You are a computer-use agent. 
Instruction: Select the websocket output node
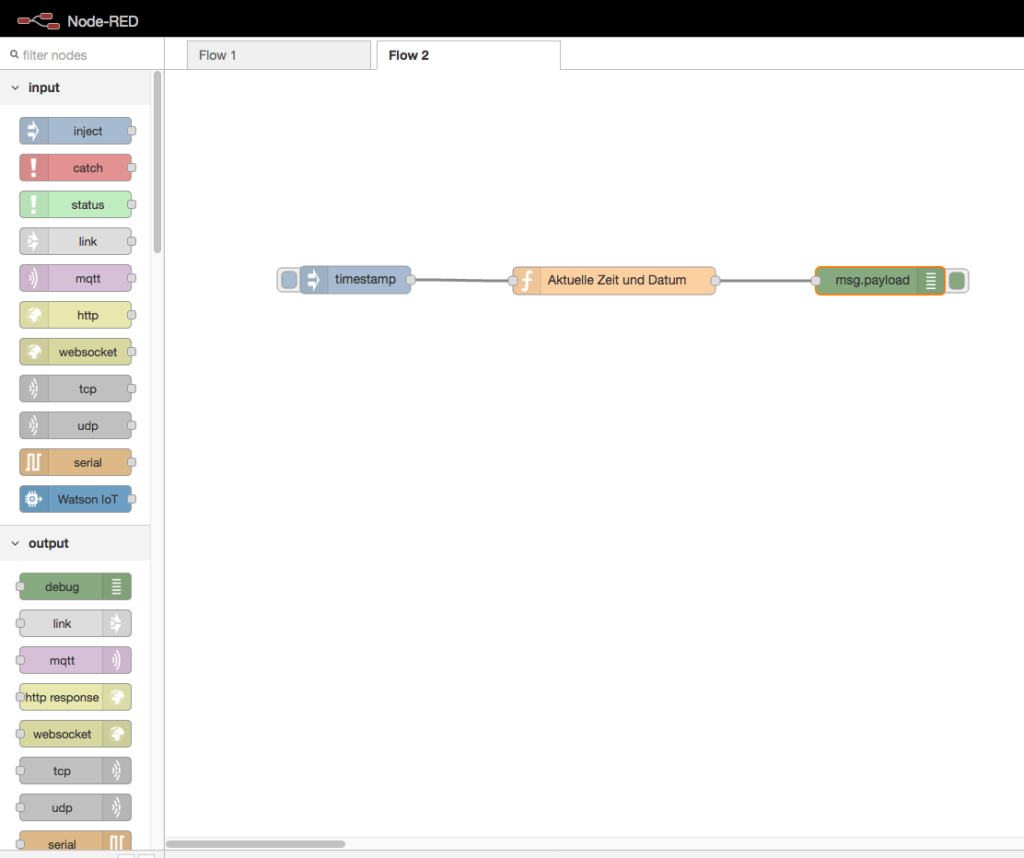tap(75, 734)
